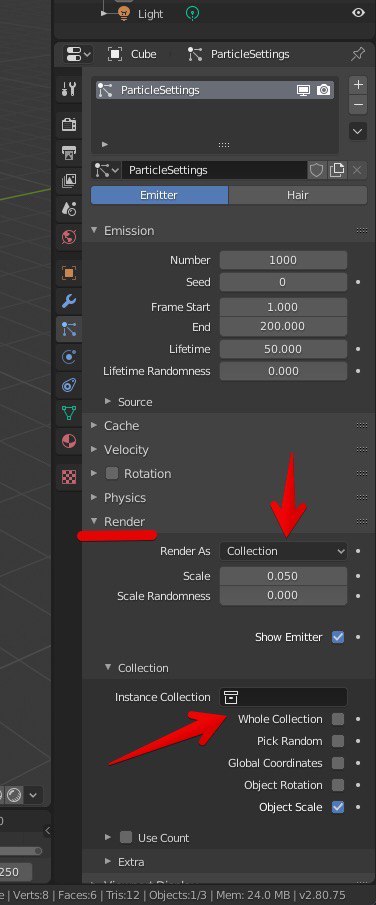
Task: Select ParticleSettings in the particle list
Action: [x=214, y=90]
